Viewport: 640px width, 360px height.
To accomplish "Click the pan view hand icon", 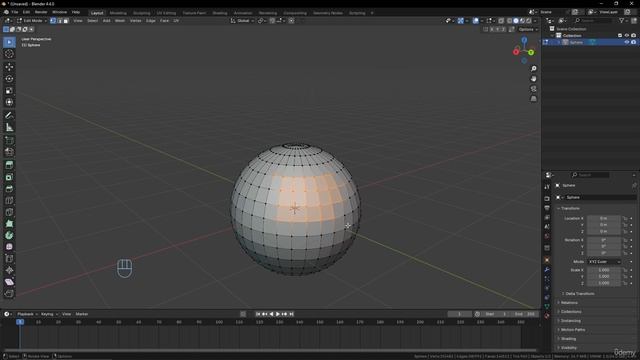I will (x=533, y=79).
